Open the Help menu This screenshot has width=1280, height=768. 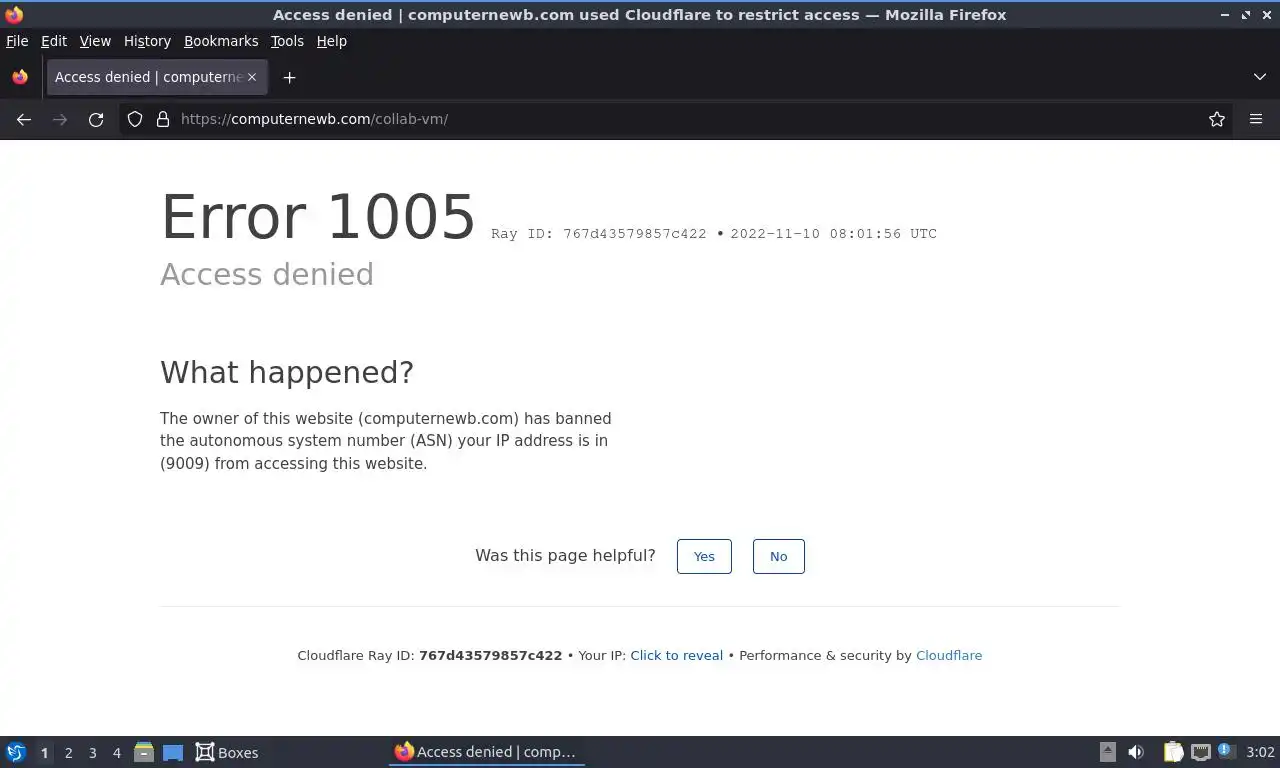[331, 41]
